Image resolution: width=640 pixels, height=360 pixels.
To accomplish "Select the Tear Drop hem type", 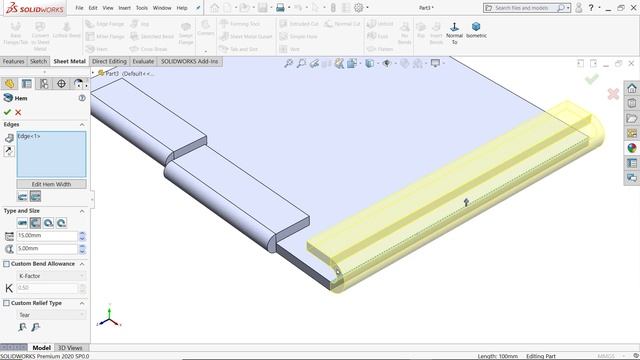I will 49,223.
